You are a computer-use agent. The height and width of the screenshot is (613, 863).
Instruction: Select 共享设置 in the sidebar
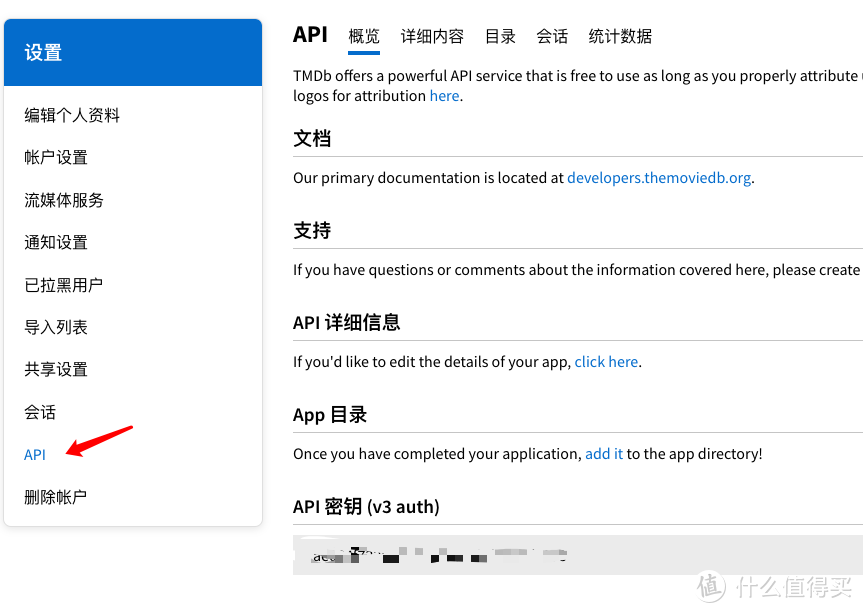click(x=56, y=369)
